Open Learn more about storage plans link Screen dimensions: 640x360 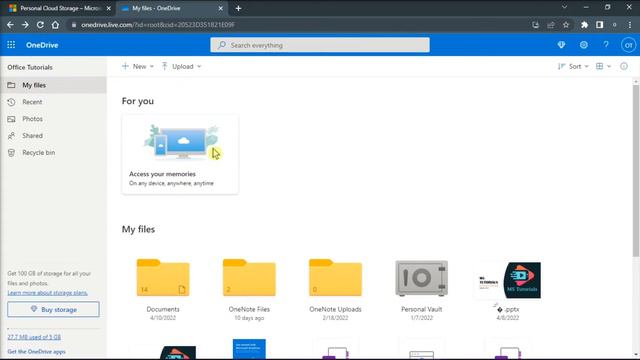[47, 293]
